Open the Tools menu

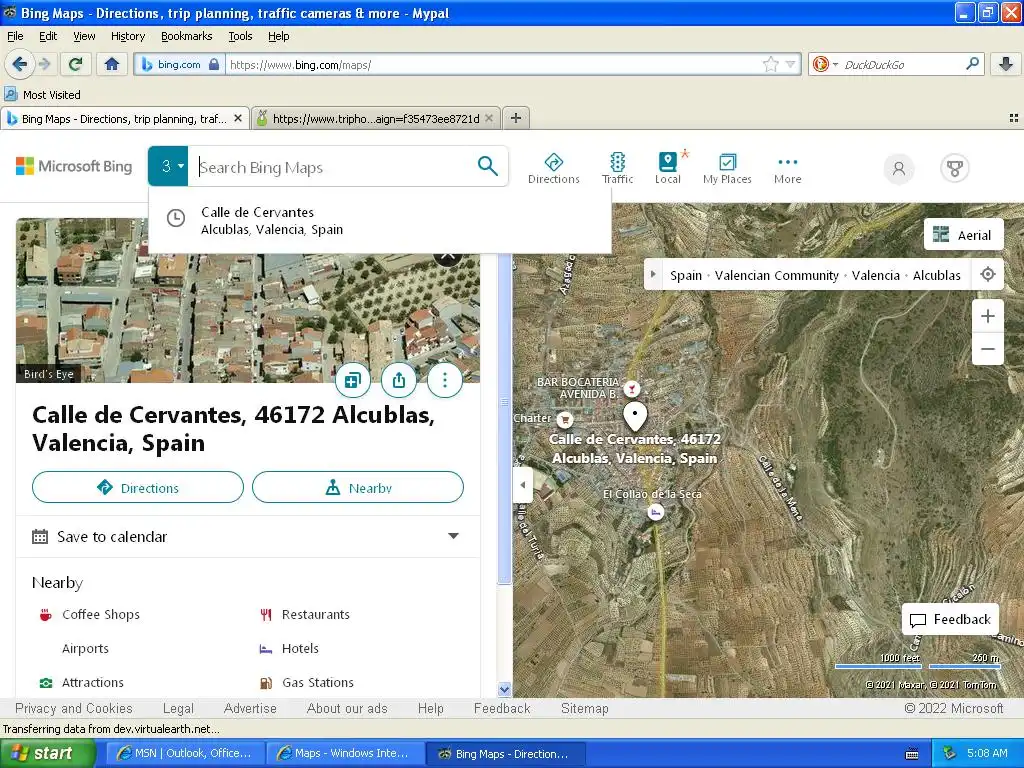coord(240,36)
